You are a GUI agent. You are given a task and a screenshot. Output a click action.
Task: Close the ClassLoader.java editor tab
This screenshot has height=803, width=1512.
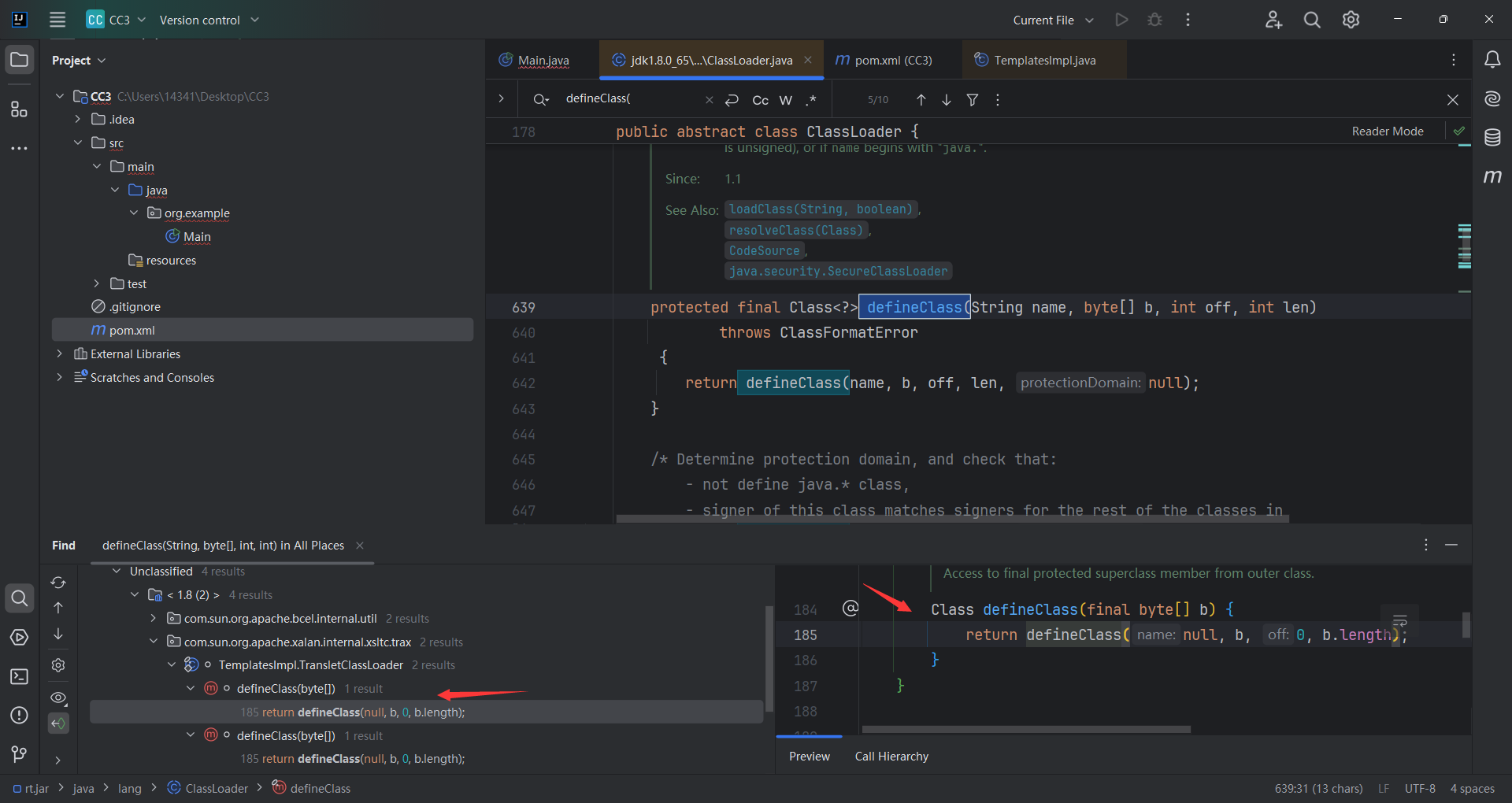tap(808, 60)
